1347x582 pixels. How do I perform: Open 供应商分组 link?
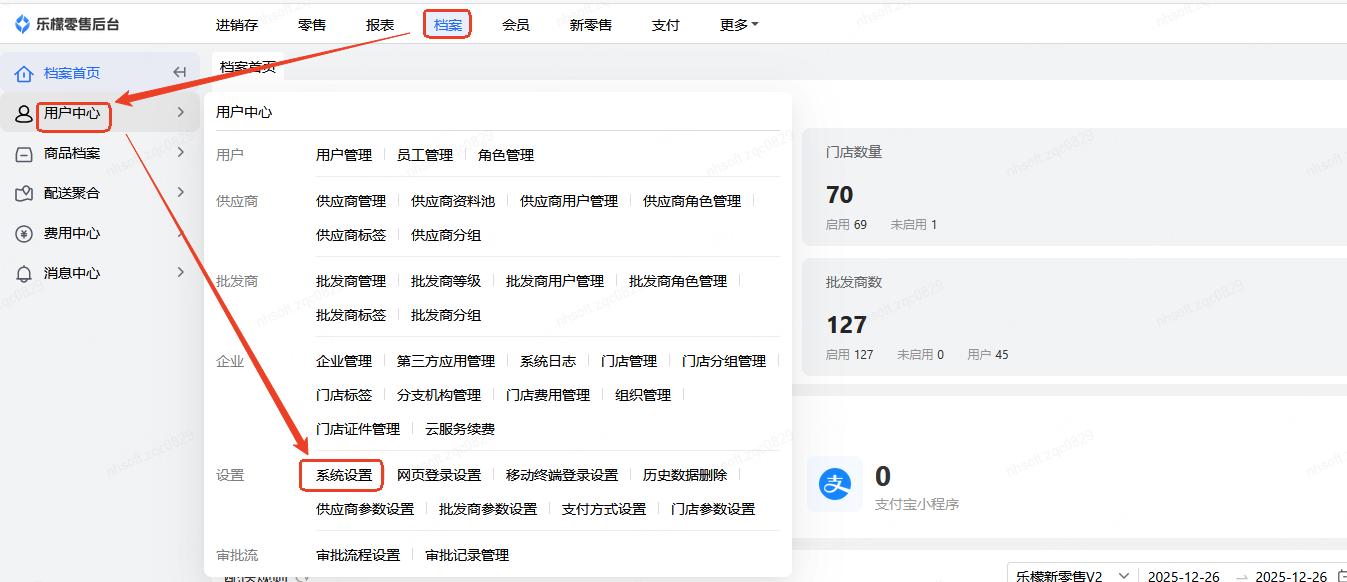(446, 235)
